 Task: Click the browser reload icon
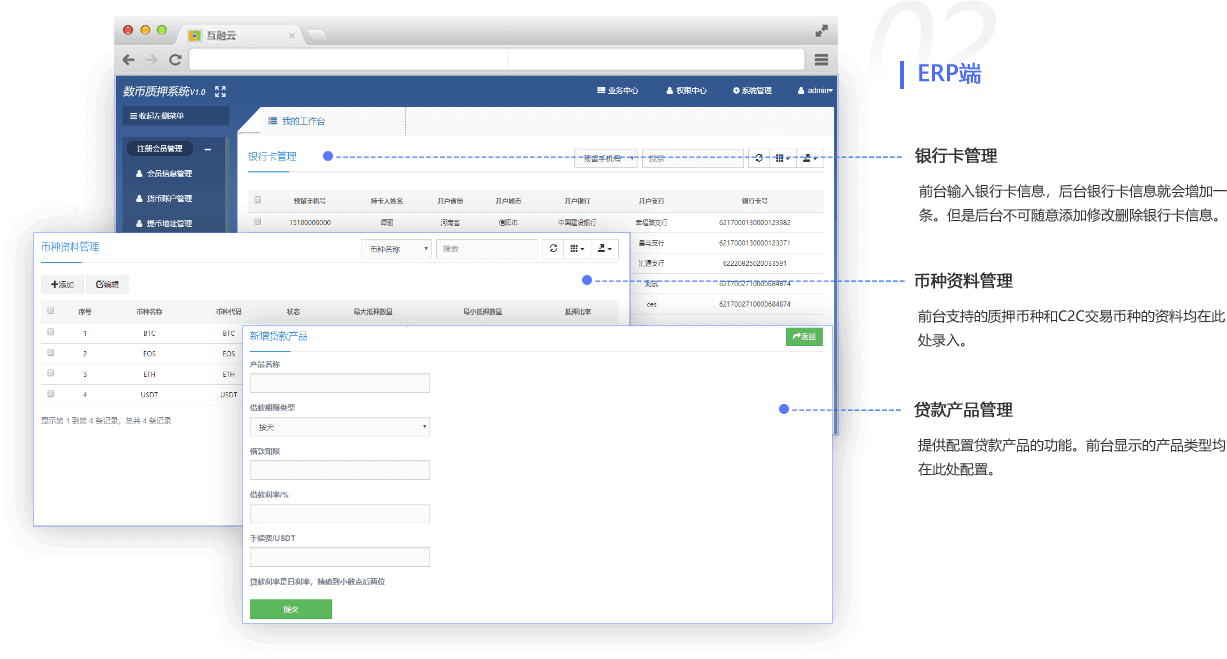pyautogui.click(x=175, y=60)
